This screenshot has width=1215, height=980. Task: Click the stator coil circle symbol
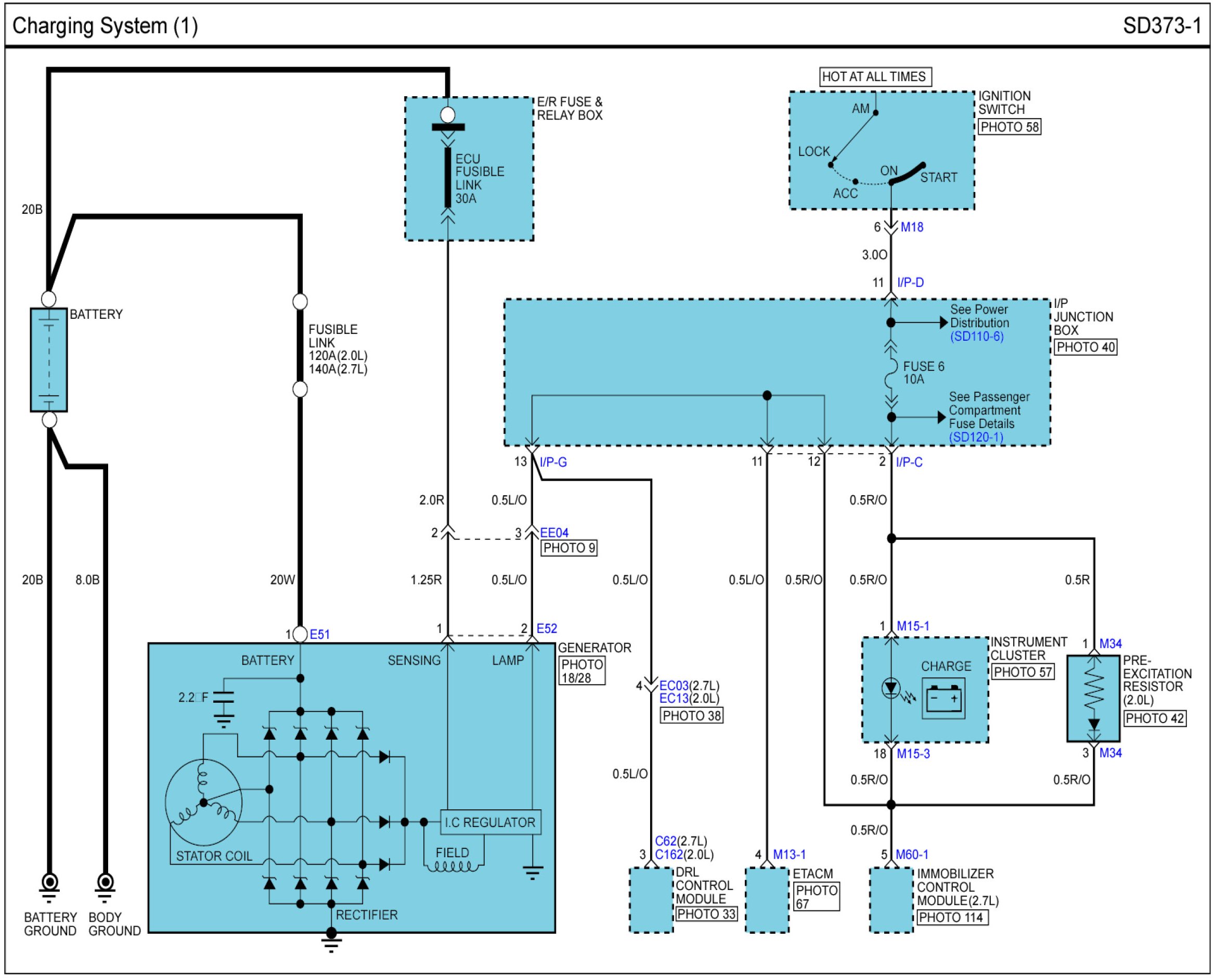(203, 802)
